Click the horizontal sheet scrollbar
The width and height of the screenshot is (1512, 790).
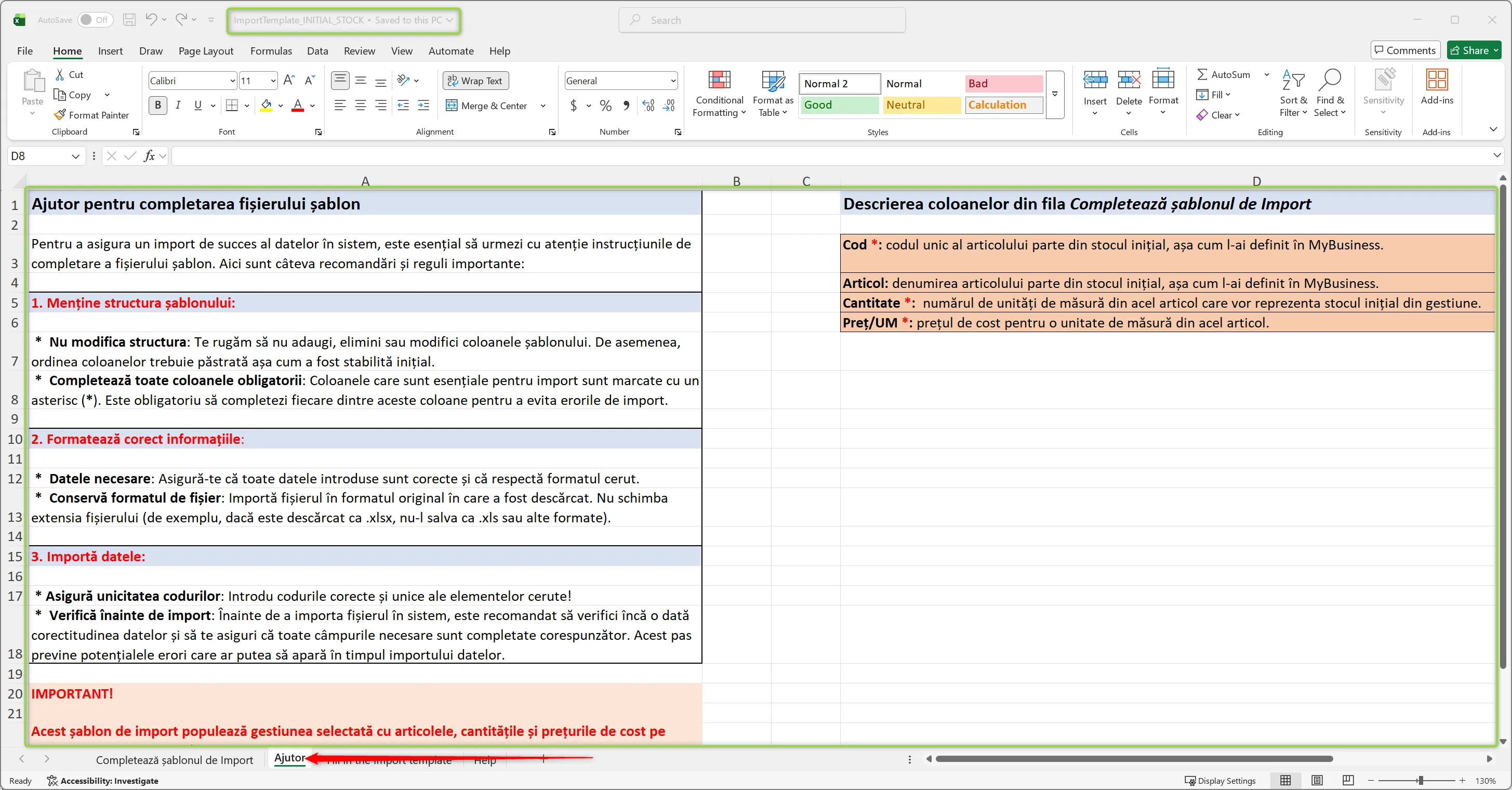1134,759
